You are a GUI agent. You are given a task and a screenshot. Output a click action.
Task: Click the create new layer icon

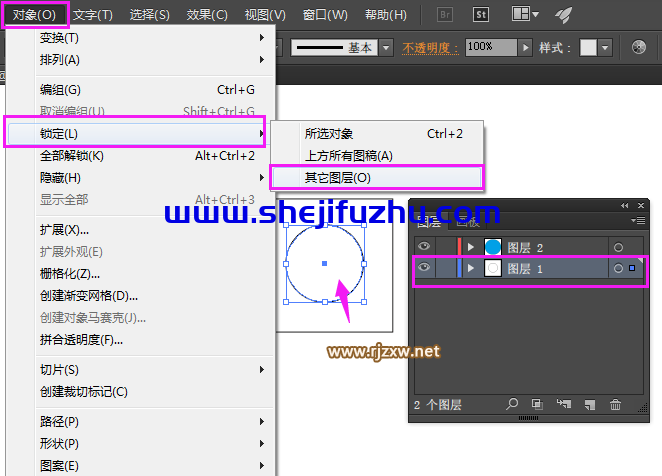click(589, 405)
